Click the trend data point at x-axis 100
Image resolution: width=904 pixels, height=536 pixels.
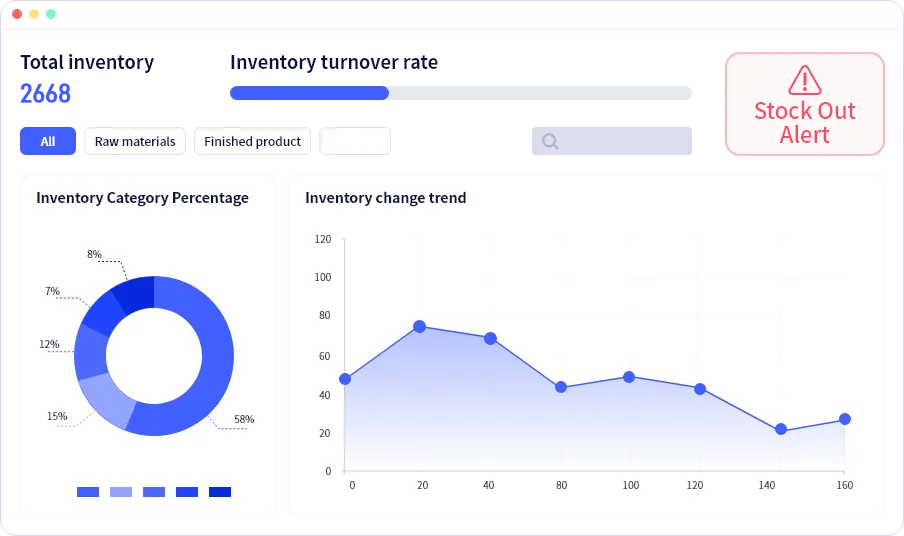pyautogui.click(x=629, y=377)
